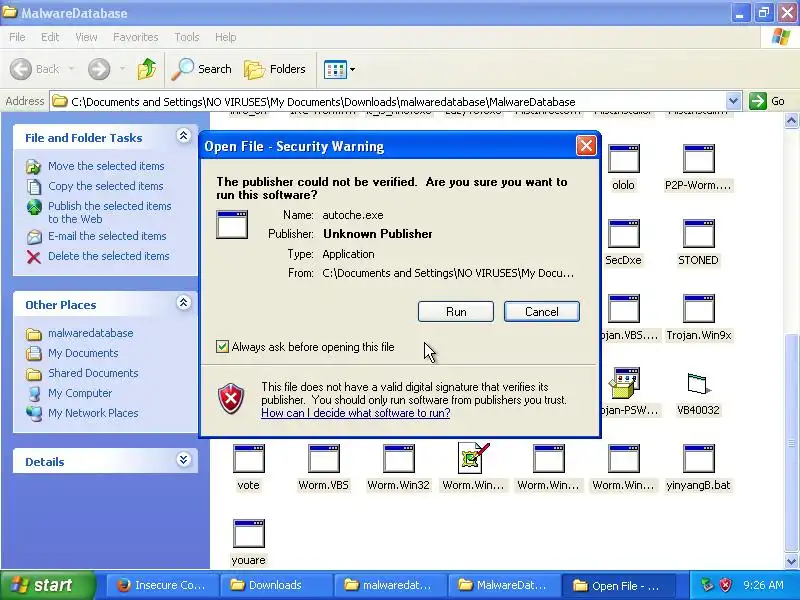The height and width of the screenshot is (600, 800).
Task: Select the Worm.Win32 file icon
Action: pos(398,459)
